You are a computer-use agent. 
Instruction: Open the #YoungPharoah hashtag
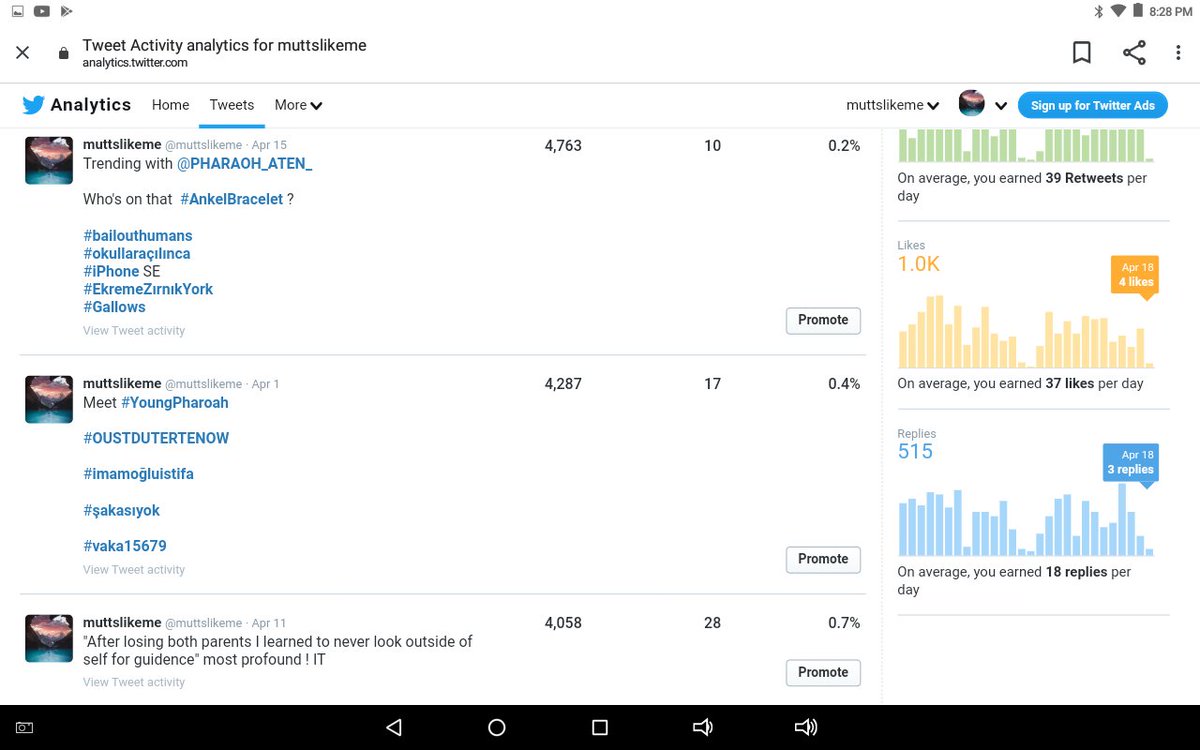point(175,403)
